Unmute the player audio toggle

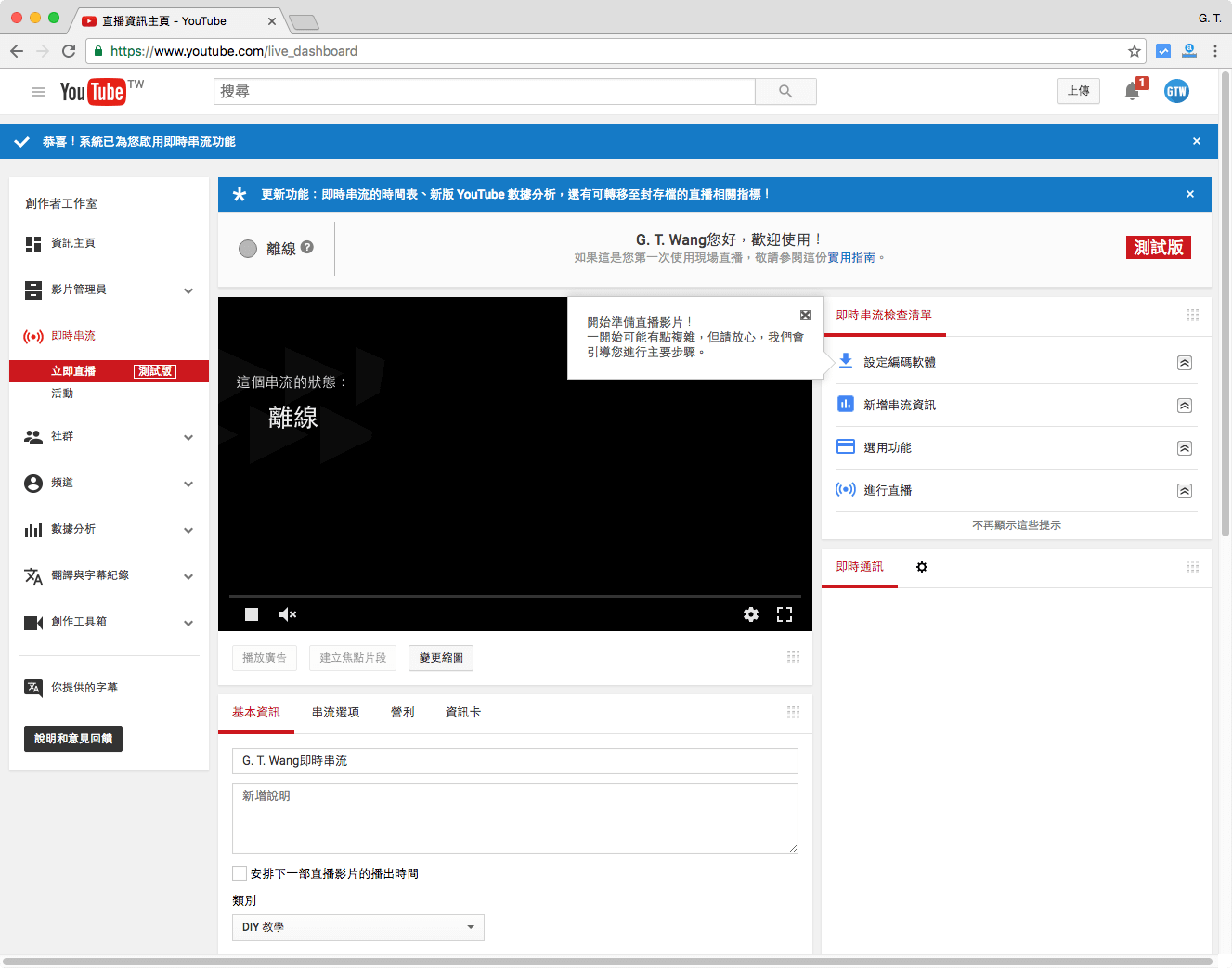(287, 613)
